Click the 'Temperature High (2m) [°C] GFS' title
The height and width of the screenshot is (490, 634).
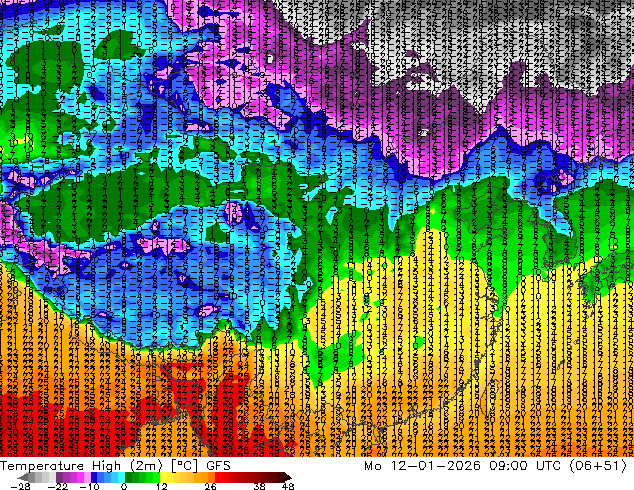(115, 466)
